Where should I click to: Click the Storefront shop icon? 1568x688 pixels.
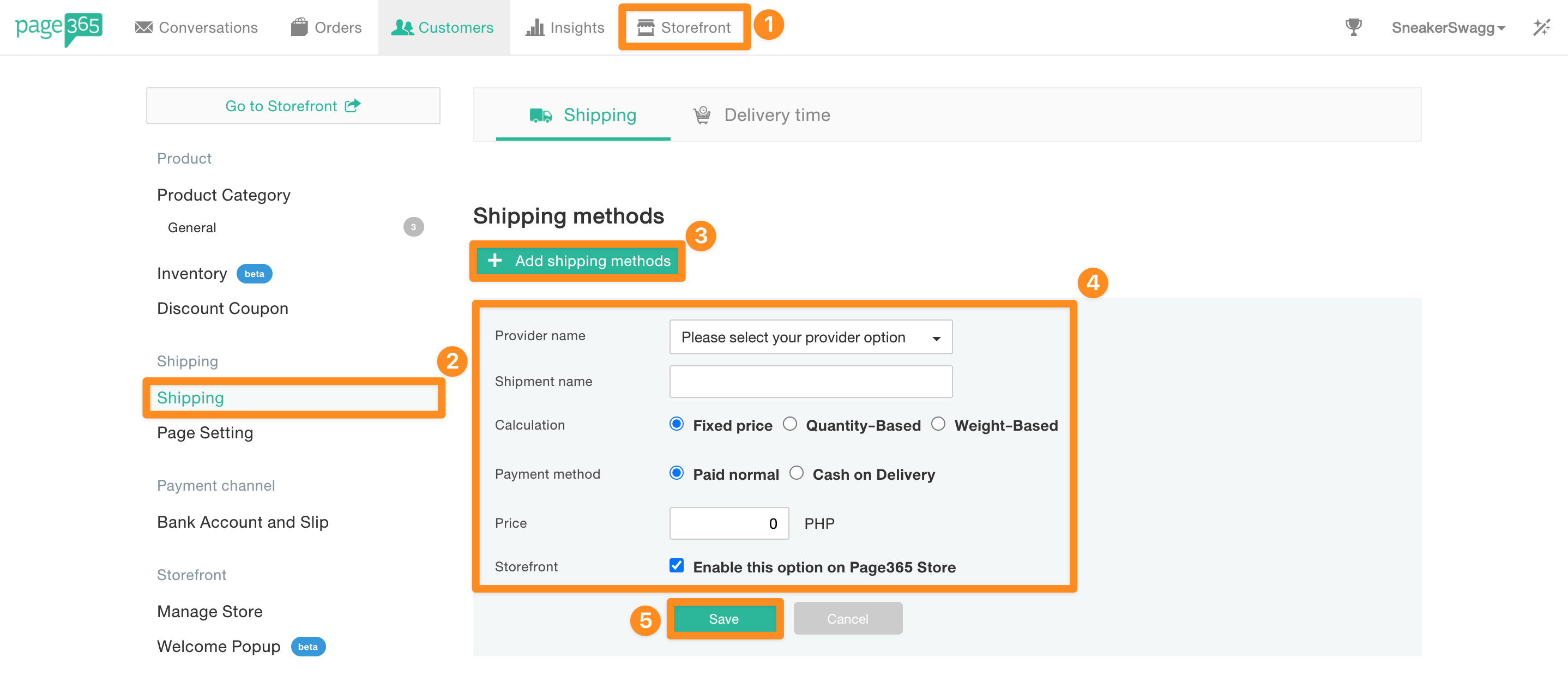click(645, 27)
